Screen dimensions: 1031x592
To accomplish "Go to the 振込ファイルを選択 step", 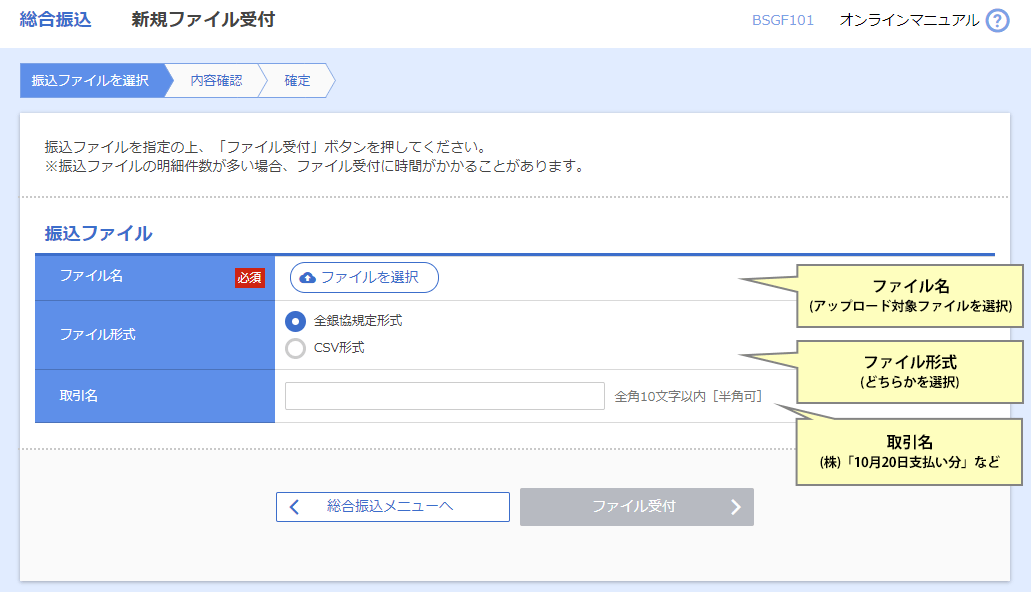I will pos(90,81).
